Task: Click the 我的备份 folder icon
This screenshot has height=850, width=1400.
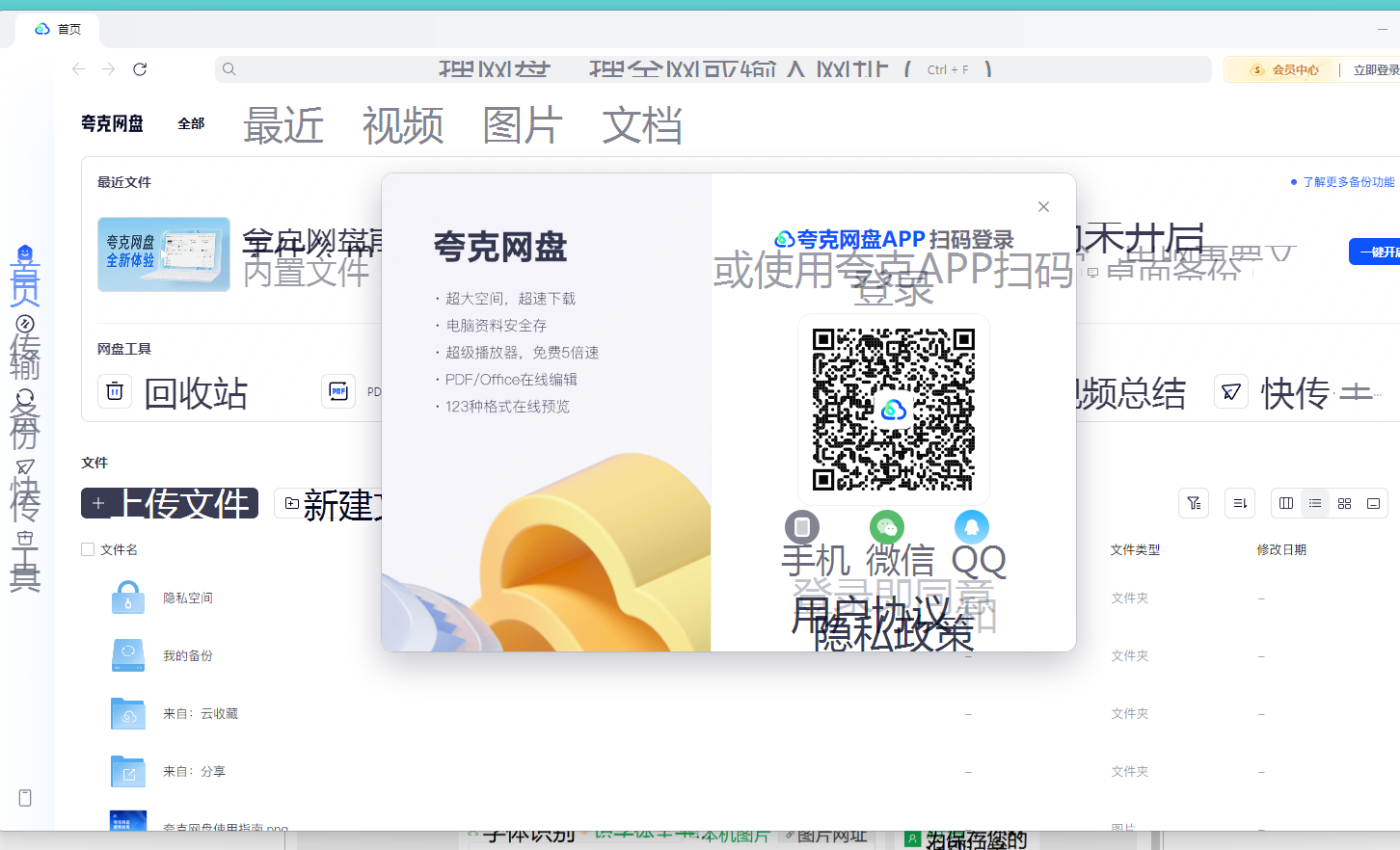Action: (128, 655)
